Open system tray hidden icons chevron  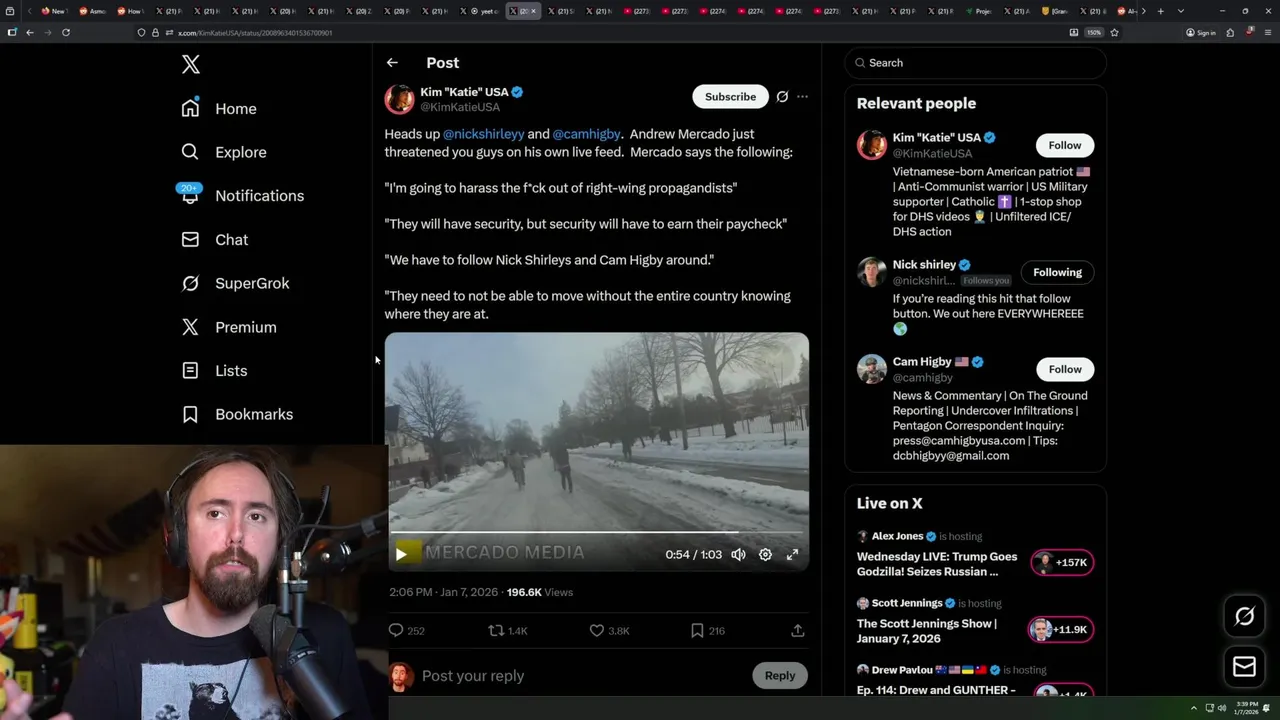[x=1193, y=708]
